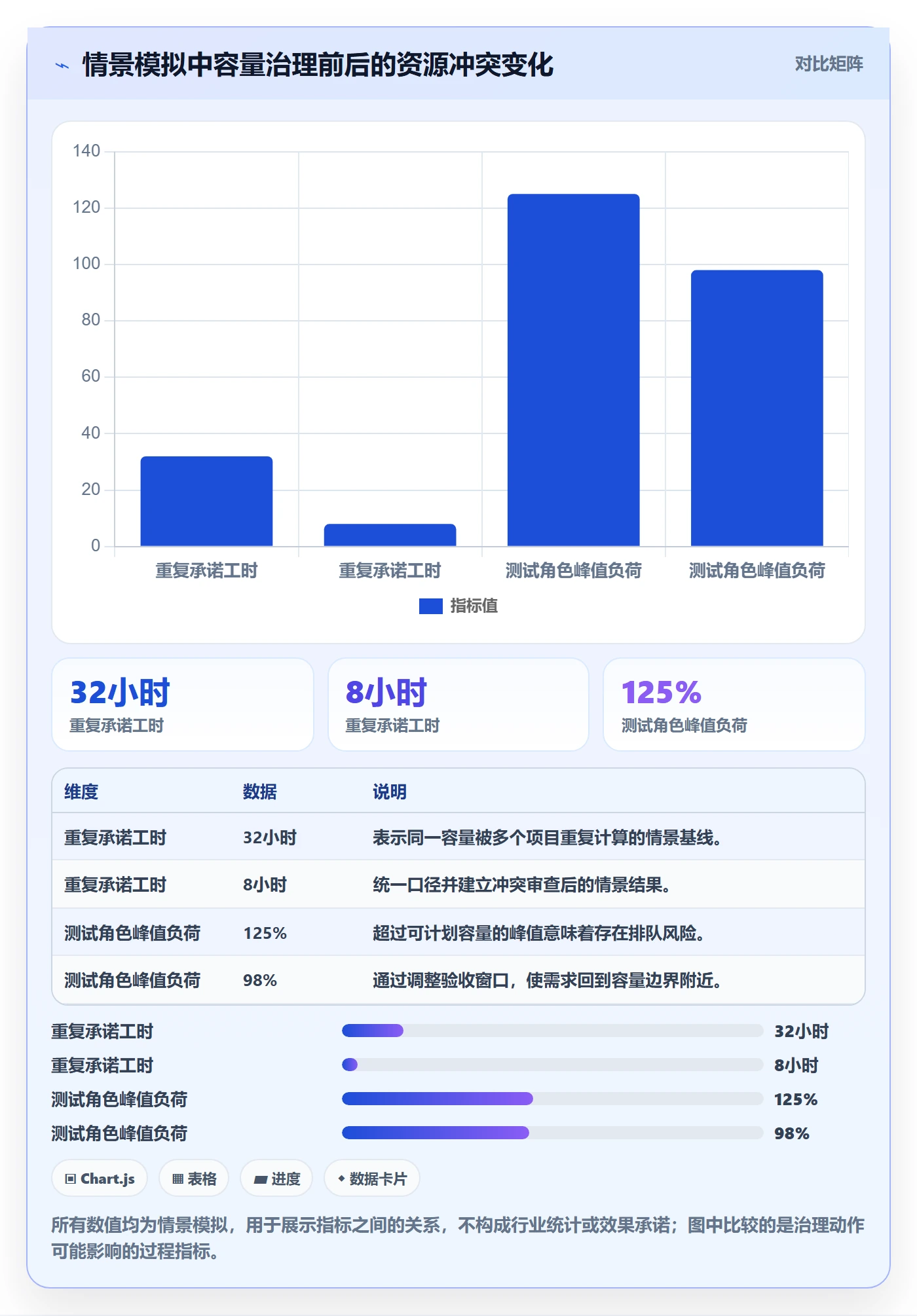Click table cell 32小时

point(270,837)
